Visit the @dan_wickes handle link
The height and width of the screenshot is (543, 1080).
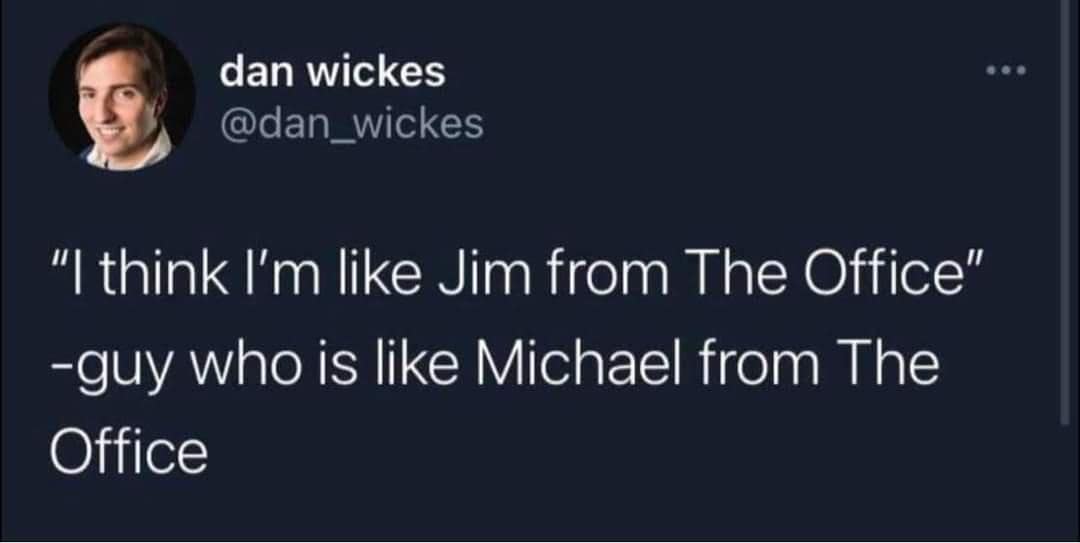point(351,124)
